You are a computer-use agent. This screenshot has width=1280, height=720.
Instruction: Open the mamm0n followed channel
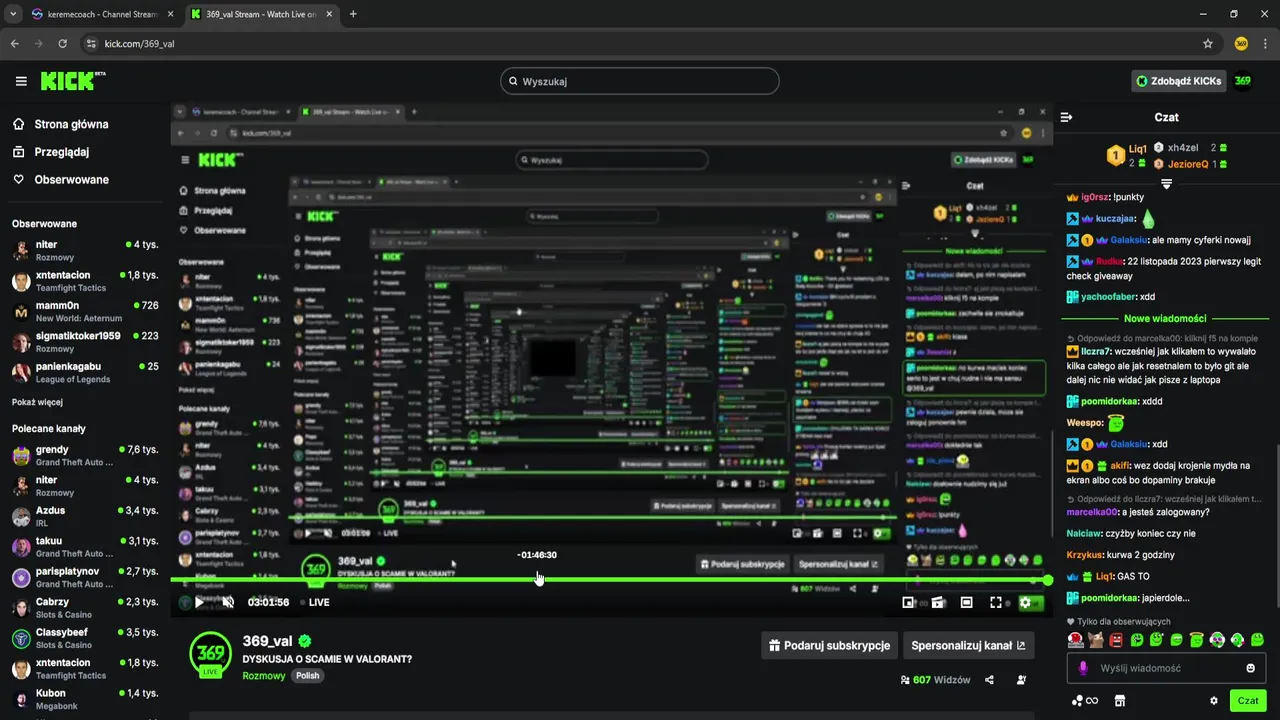point(85,312)
